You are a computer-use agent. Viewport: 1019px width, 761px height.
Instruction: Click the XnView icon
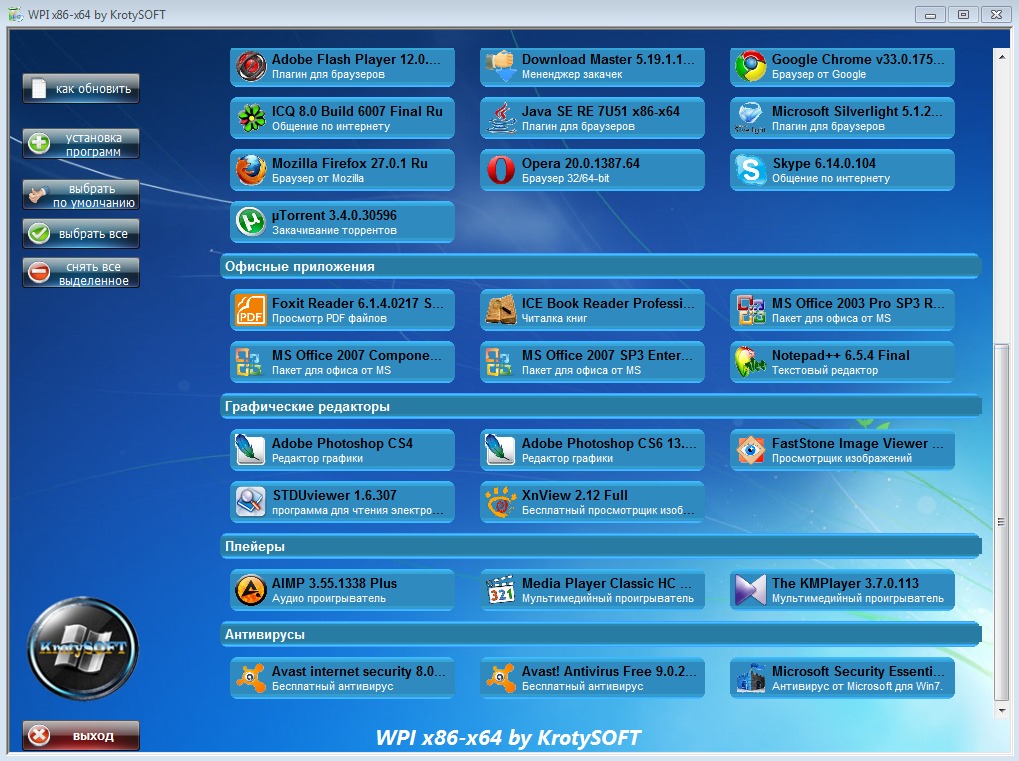click(501, 502)
